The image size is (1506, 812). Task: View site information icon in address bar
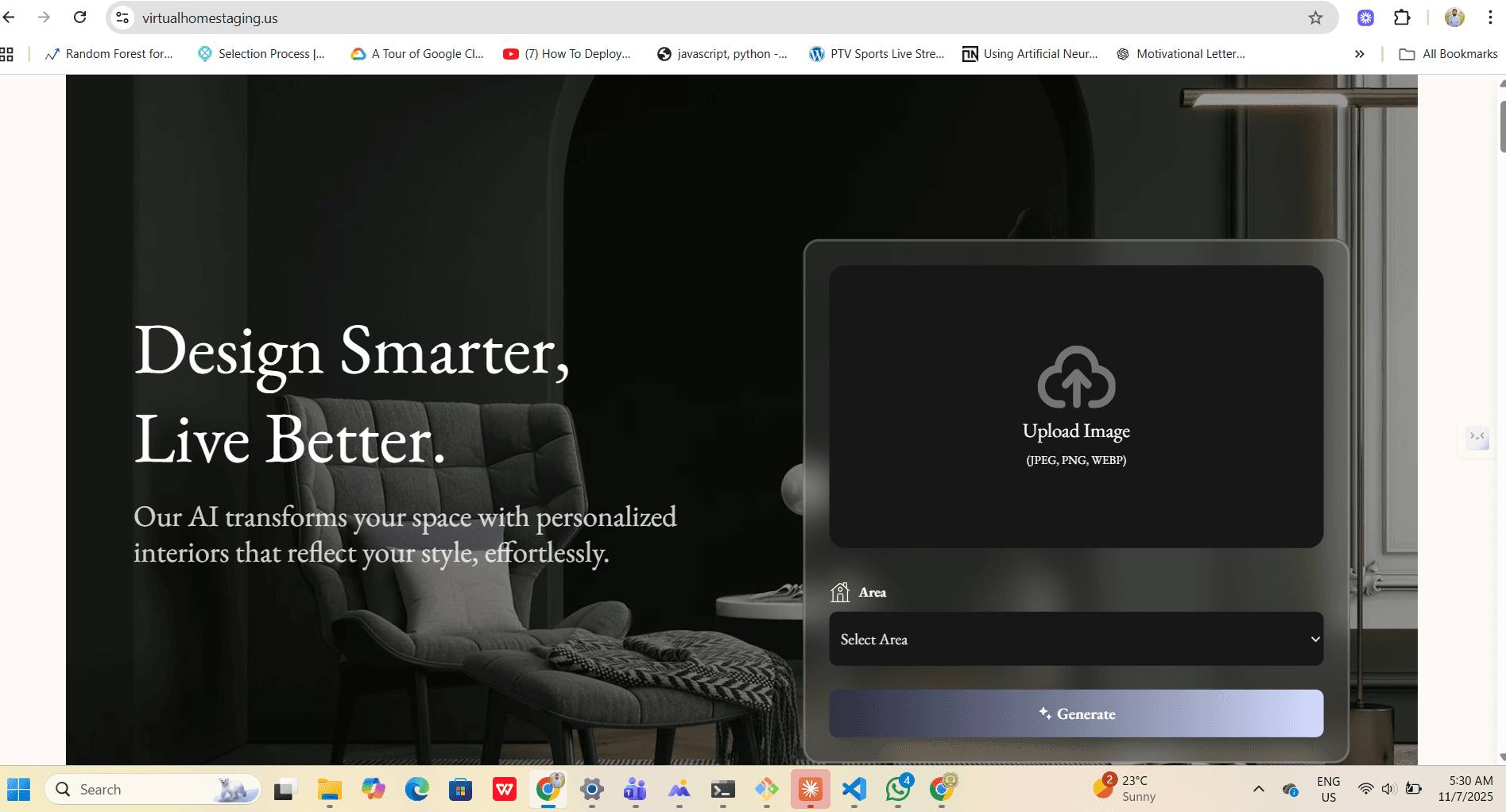tap(122, 17)
